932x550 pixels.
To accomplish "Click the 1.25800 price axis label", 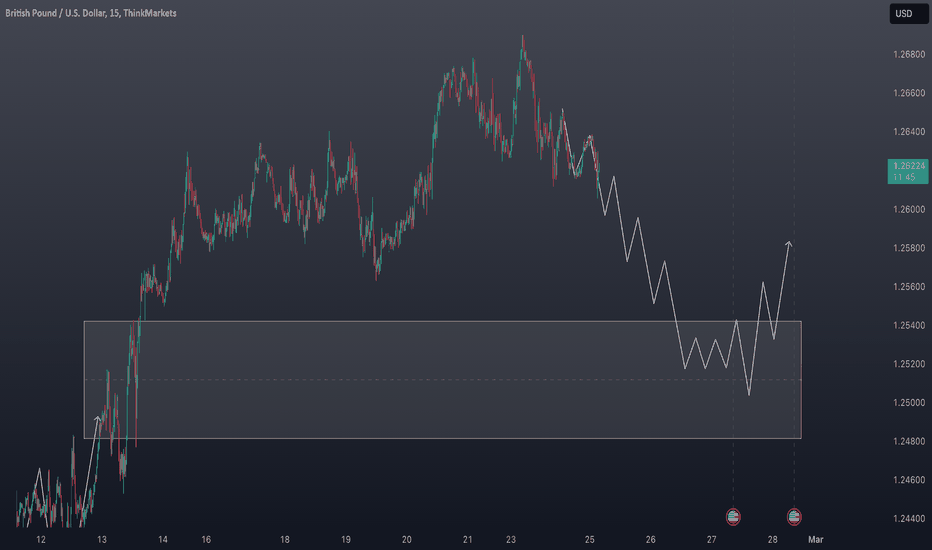I will pos(909,248).
